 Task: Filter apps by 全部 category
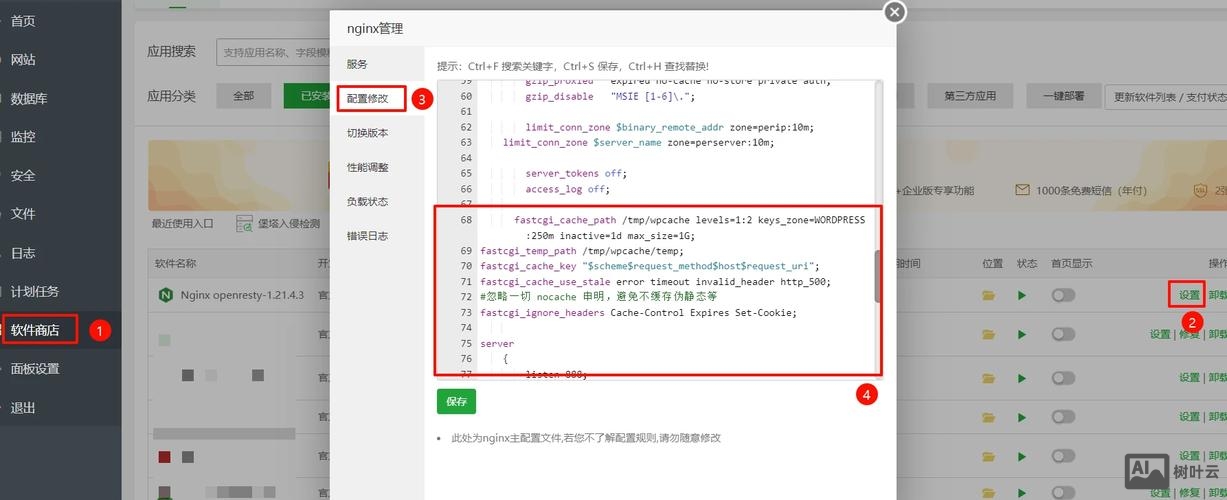243,96
